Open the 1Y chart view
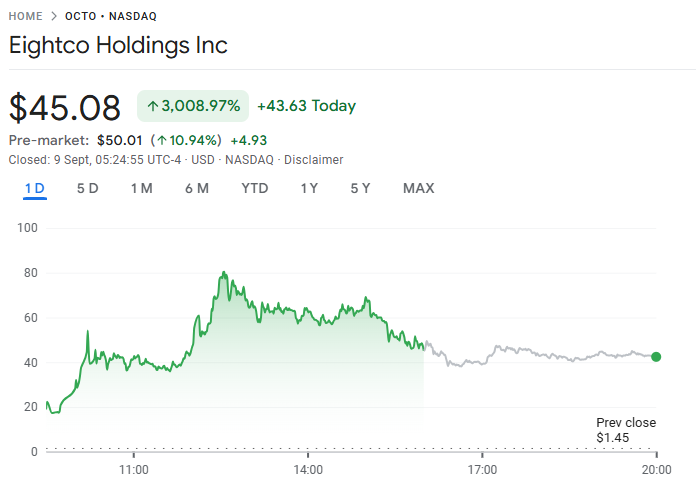 click(x=310, y=188)
